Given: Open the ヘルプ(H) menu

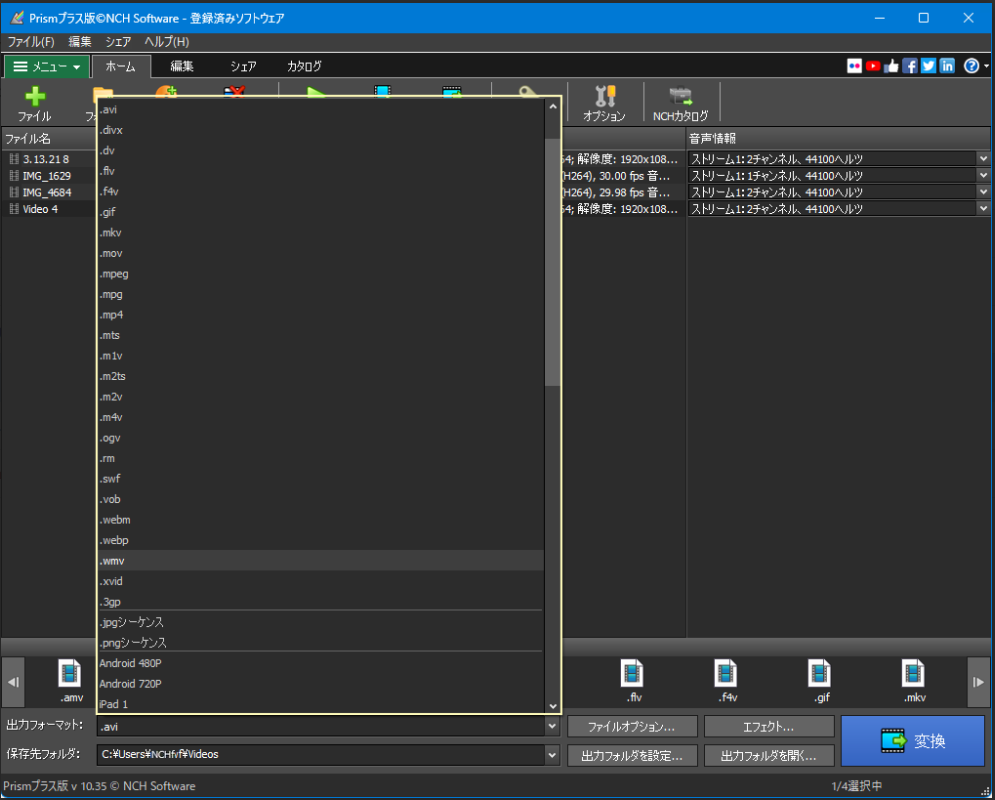Looking at the screenshot, I should pos(167,42).
